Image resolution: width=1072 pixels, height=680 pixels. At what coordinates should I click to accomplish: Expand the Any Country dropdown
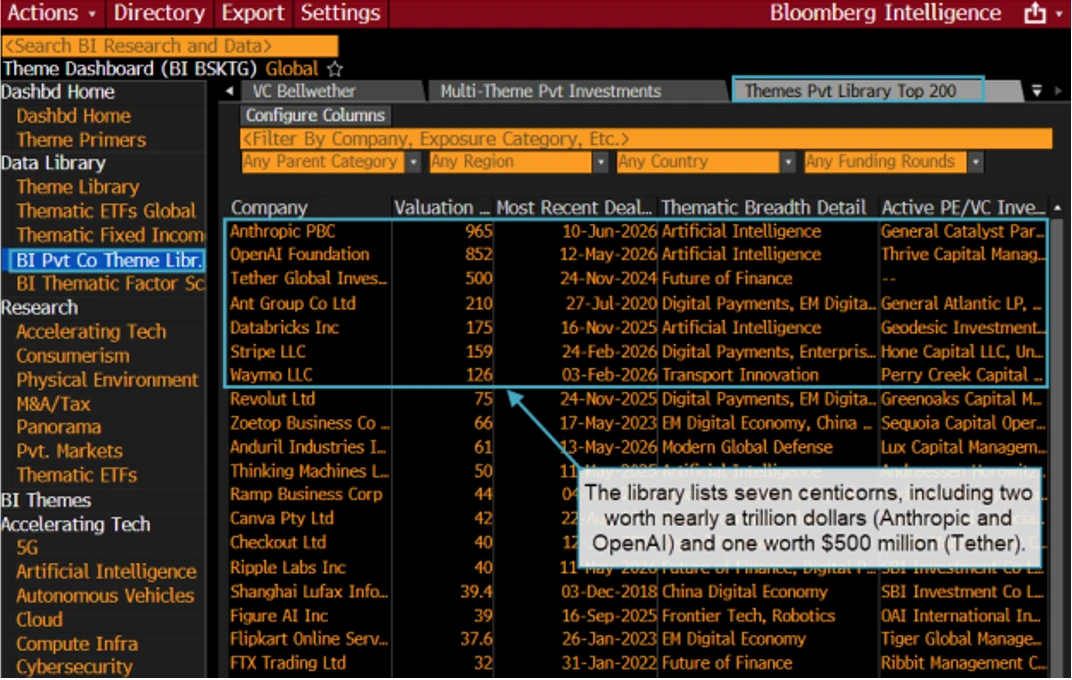pos(788,162)
